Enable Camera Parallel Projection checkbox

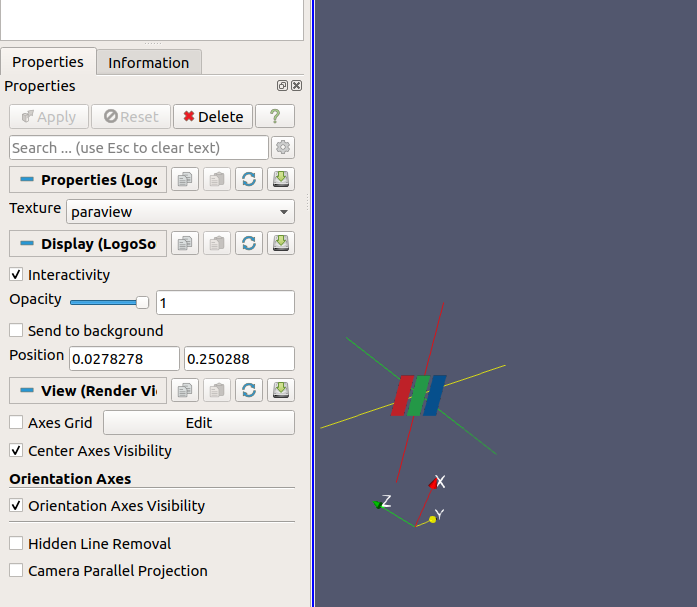pyautogui.click(x=16, y=571)
